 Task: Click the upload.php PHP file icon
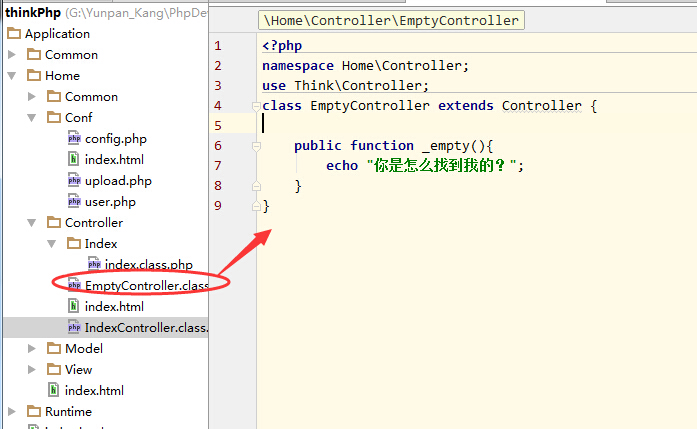74,181
